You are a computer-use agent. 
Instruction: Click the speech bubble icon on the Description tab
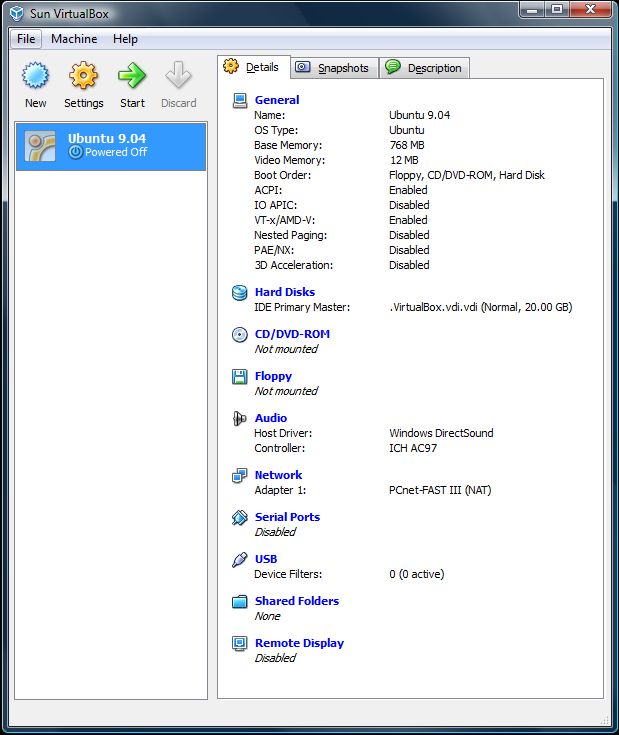(393, 67)
